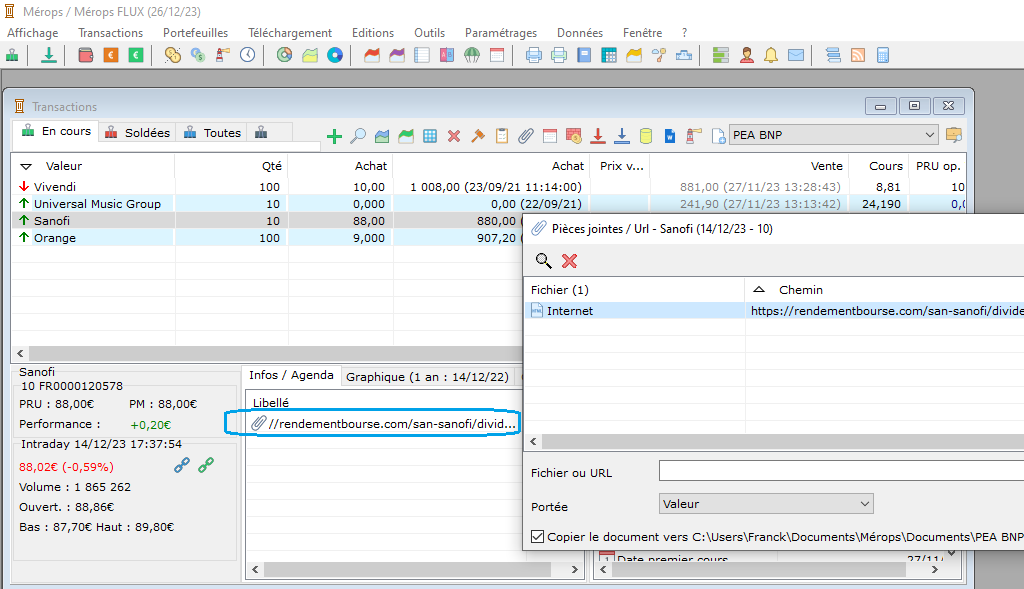Open the blue pie chart icon

pyautogui.click(x=335, y=56)
